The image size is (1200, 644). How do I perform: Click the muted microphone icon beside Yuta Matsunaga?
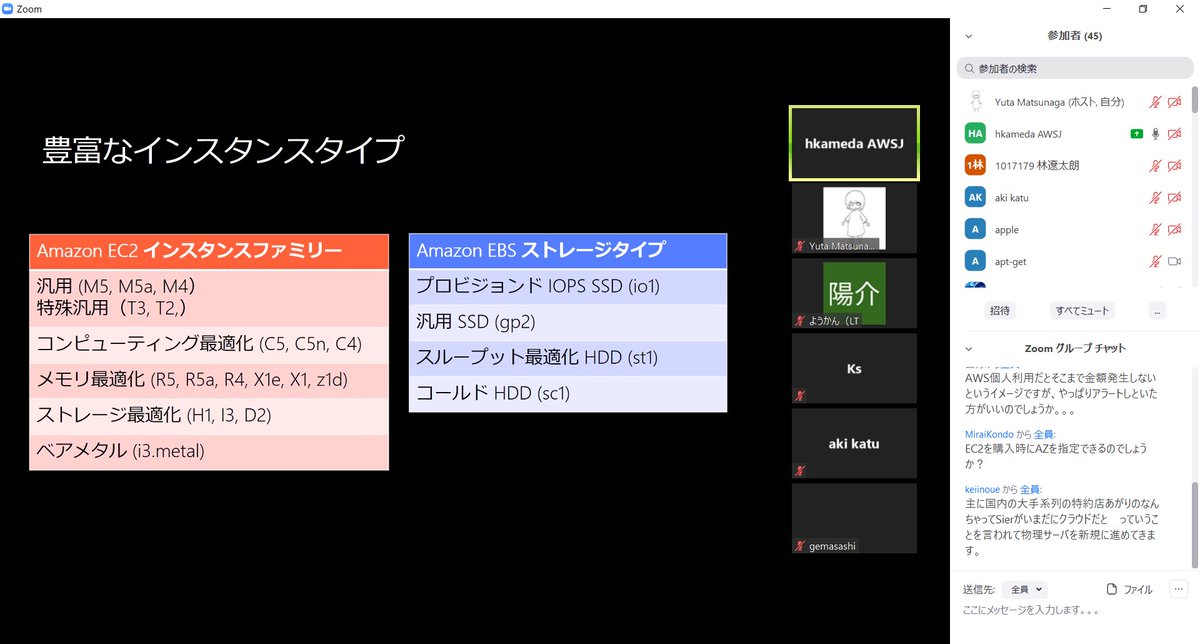click(x=1155, y=102)
